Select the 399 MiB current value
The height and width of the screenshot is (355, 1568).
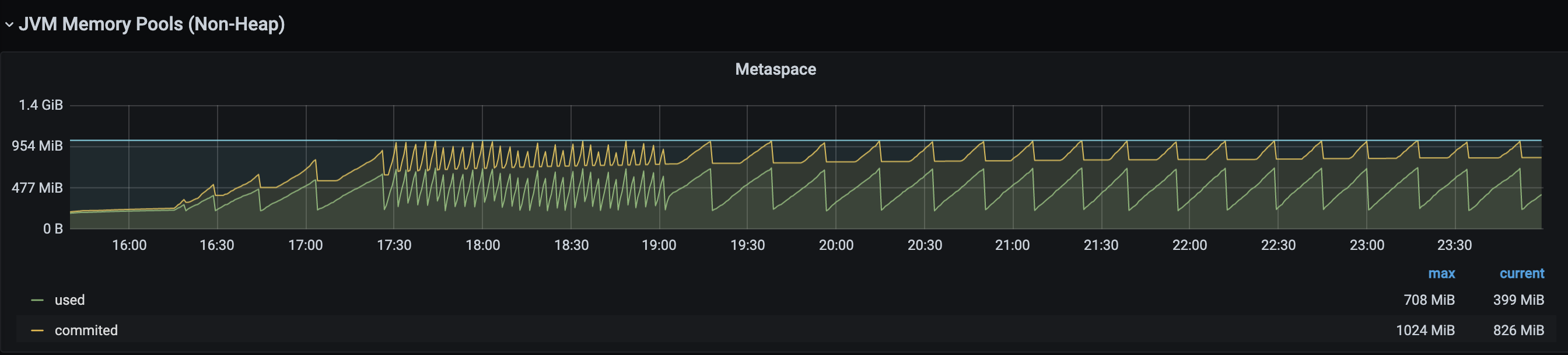(x=1518, y=300)
